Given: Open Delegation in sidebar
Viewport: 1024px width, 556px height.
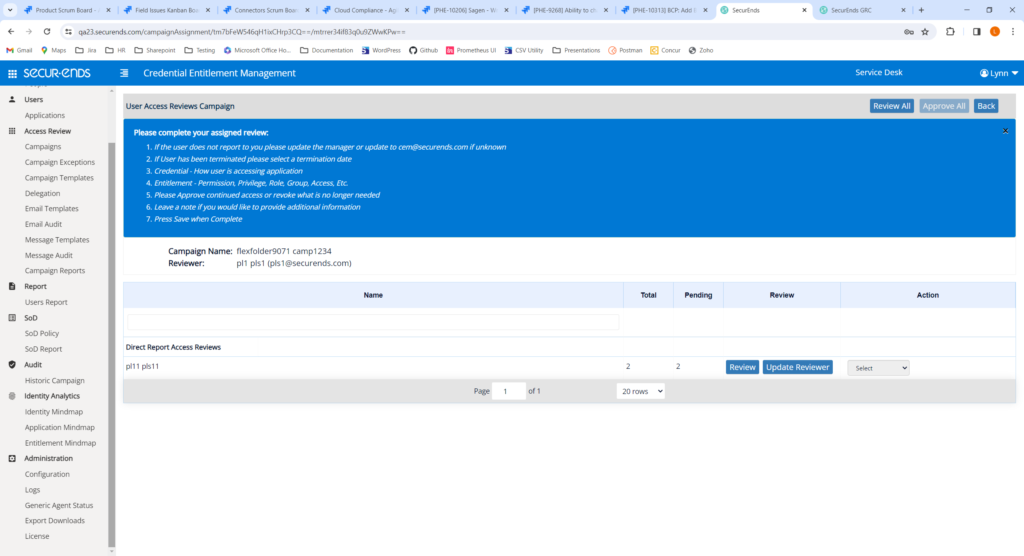Looking at the screenshot, I should [x=42, y=193].
